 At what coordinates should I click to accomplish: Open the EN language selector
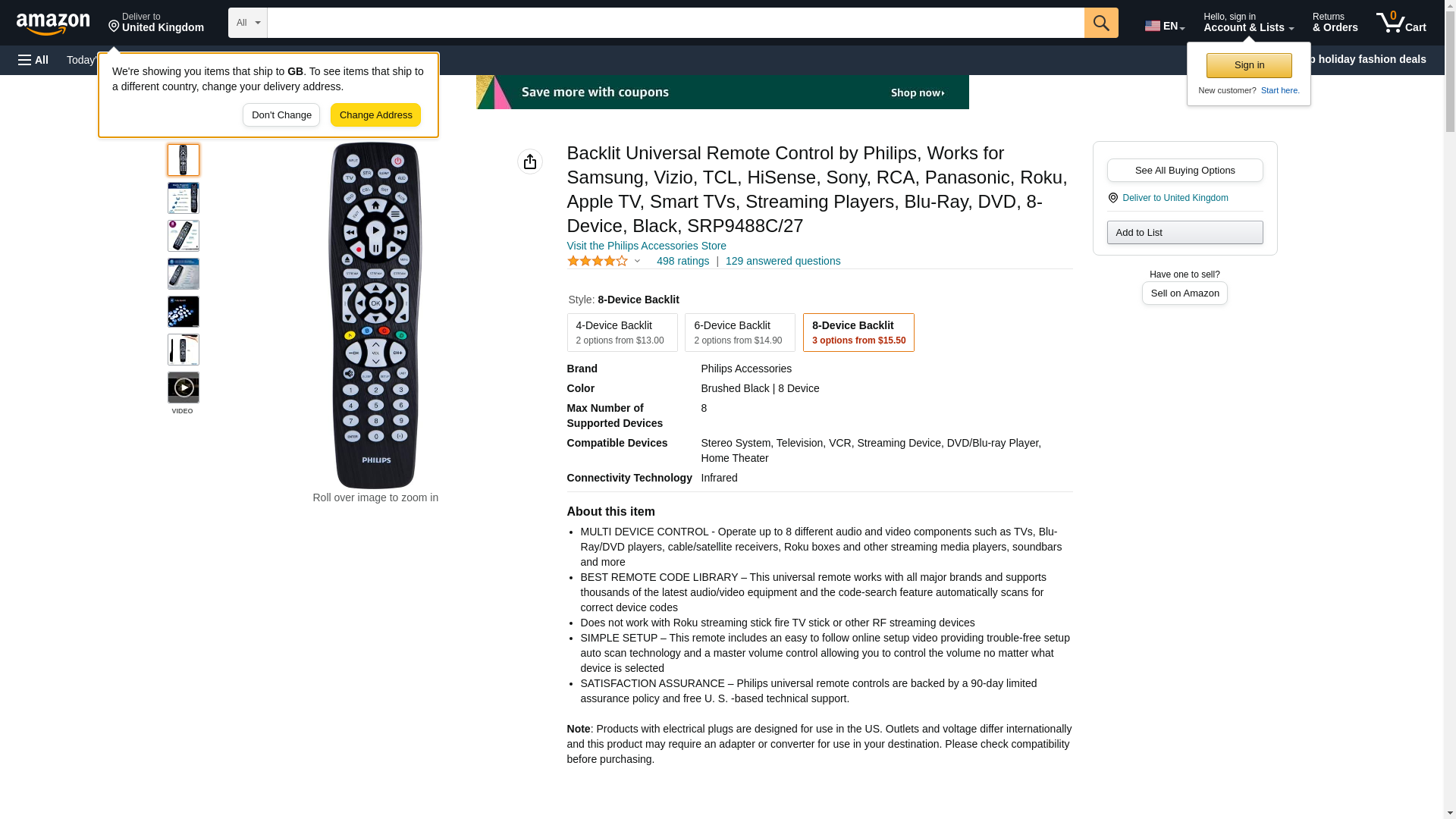(1165, 25)
